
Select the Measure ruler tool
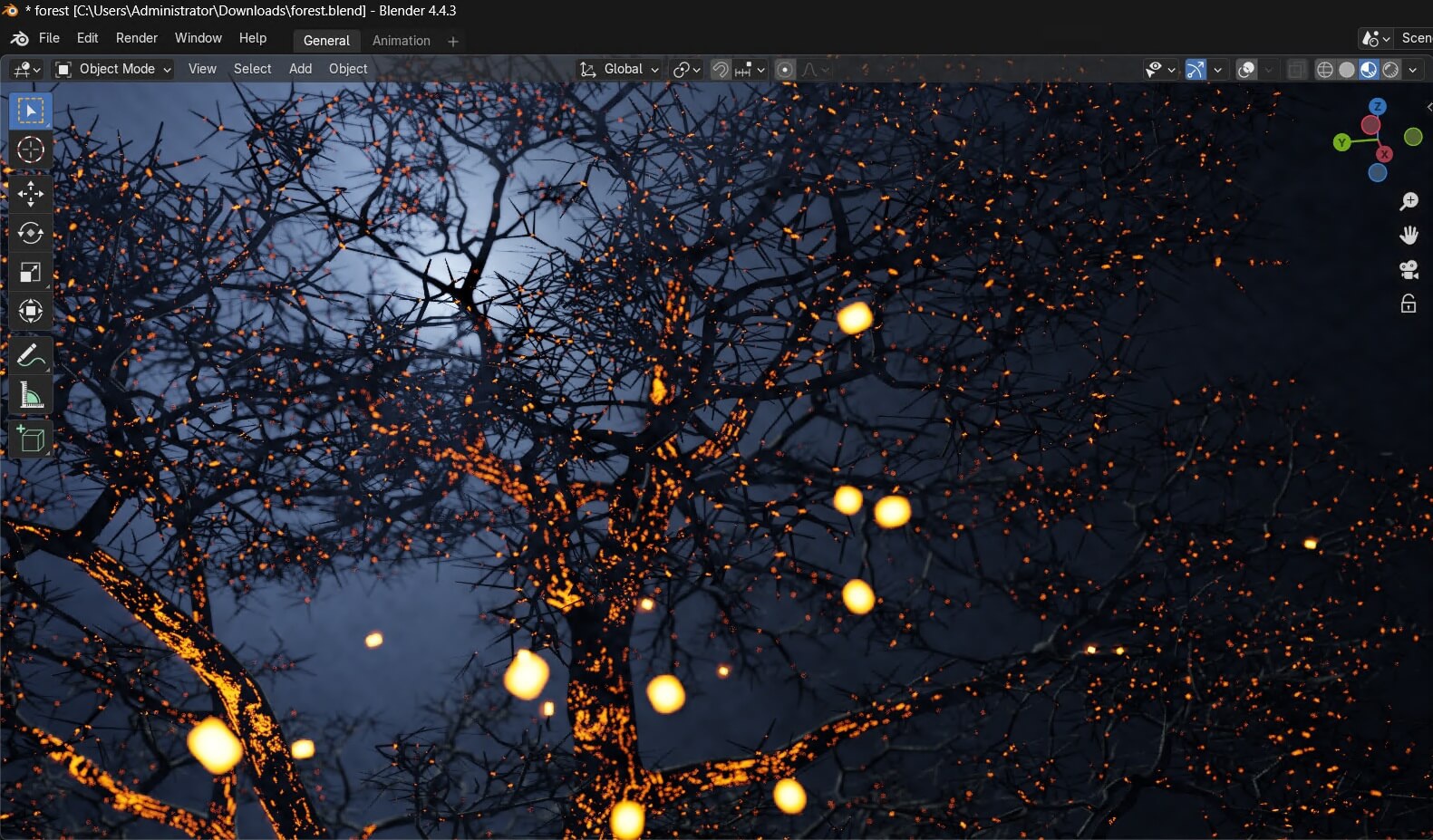(x=30, y=395)
